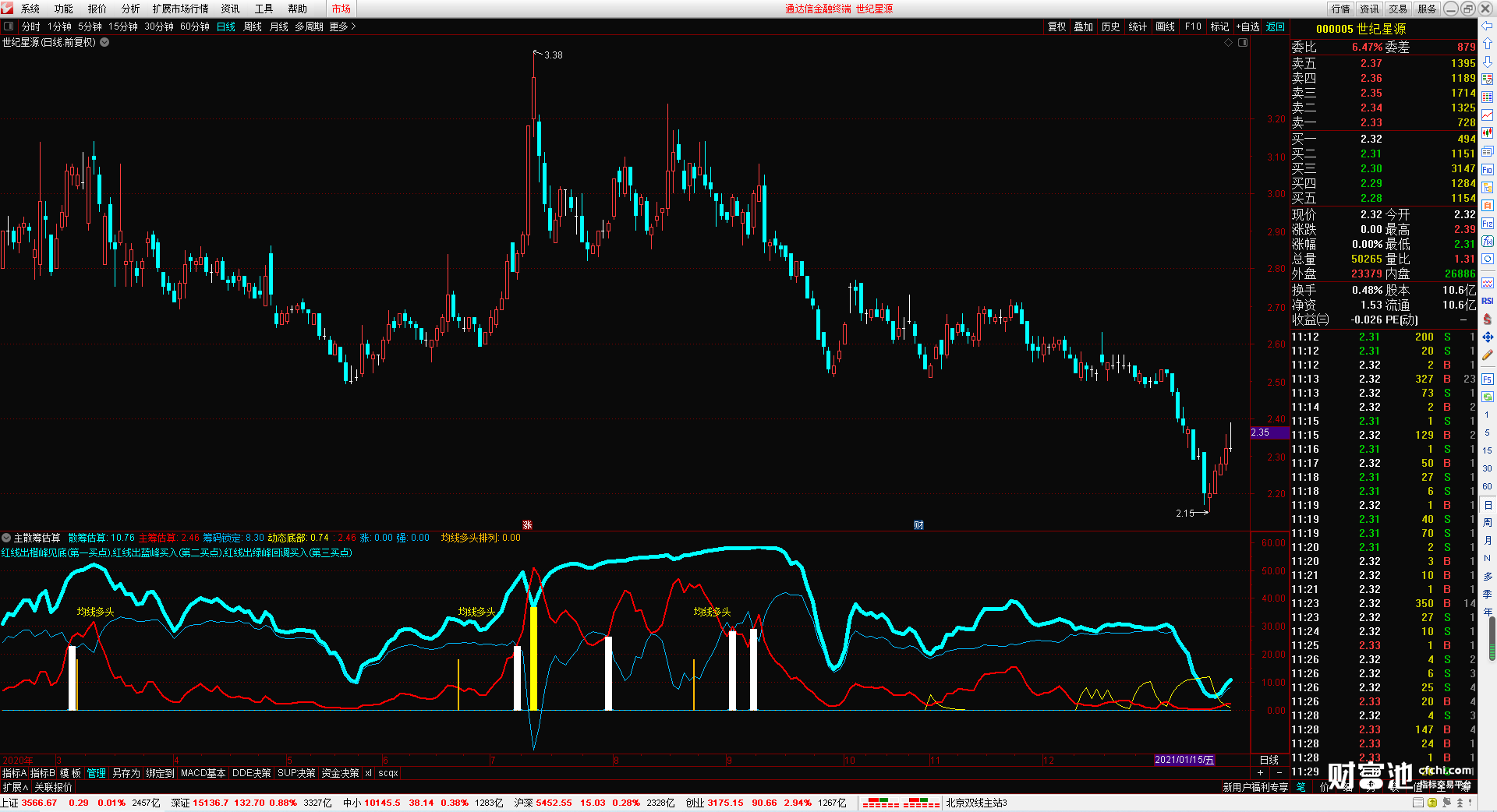Screen dimensions: 1497x812
Task: Switch to 15-minute period in sidebar
Action: pos(1487,450)
